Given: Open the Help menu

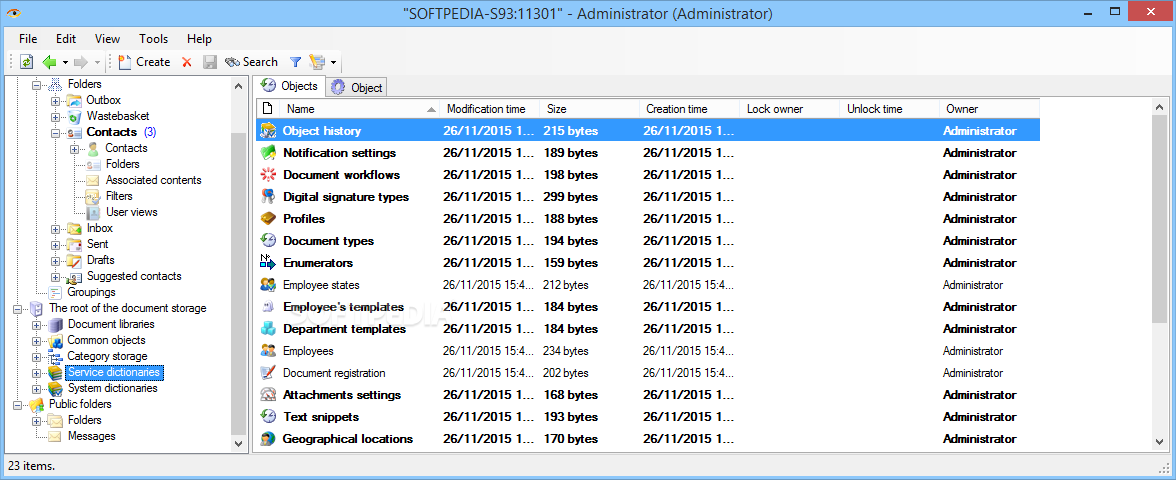Looking at the screenshot, I should [x=200, y=39].
